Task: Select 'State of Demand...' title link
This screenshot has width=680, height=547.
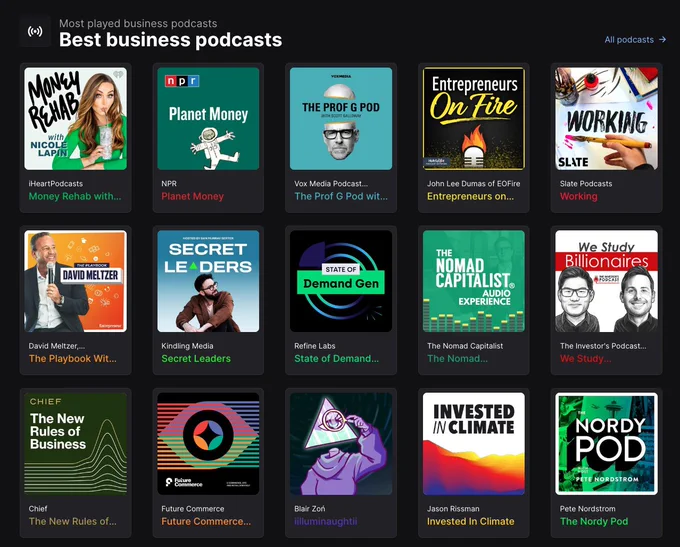Action: tap(337, 359)
